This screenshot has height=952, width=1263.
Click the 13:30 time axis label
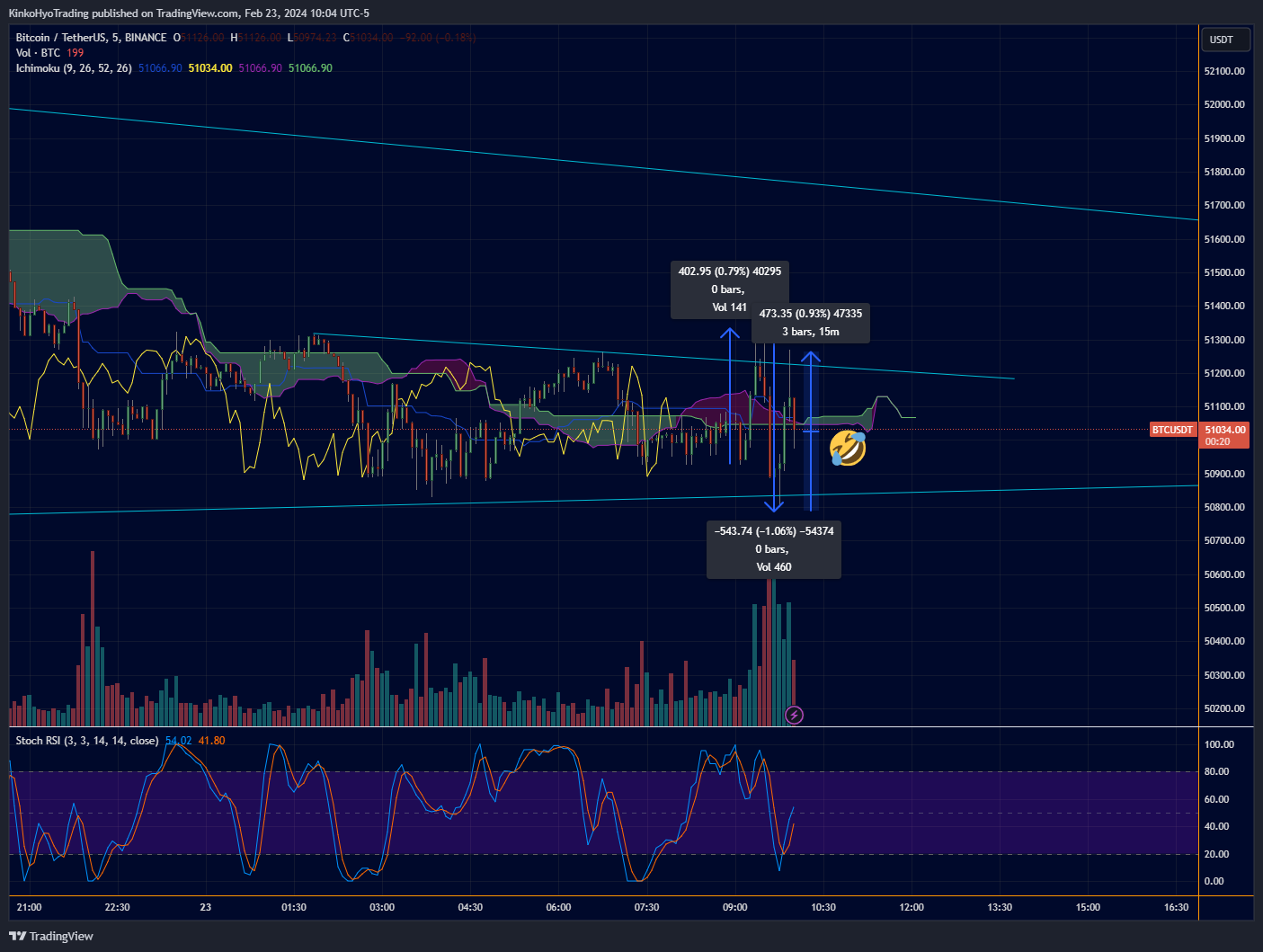click(1000, 907)
